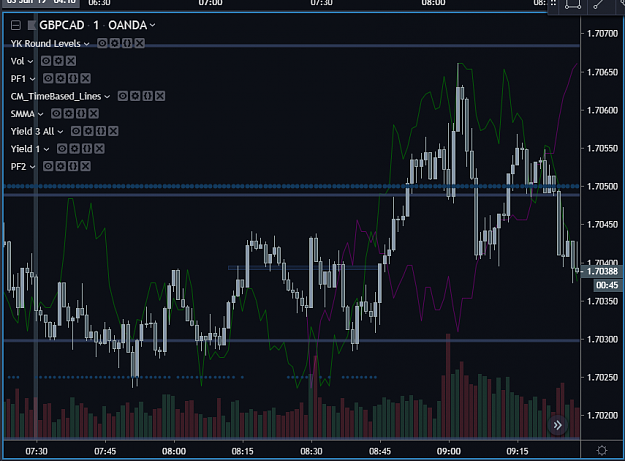This screenshot has width=625, height=461.
Task: Collapse the indicator legend with the minus box
Action: point(16,26)
